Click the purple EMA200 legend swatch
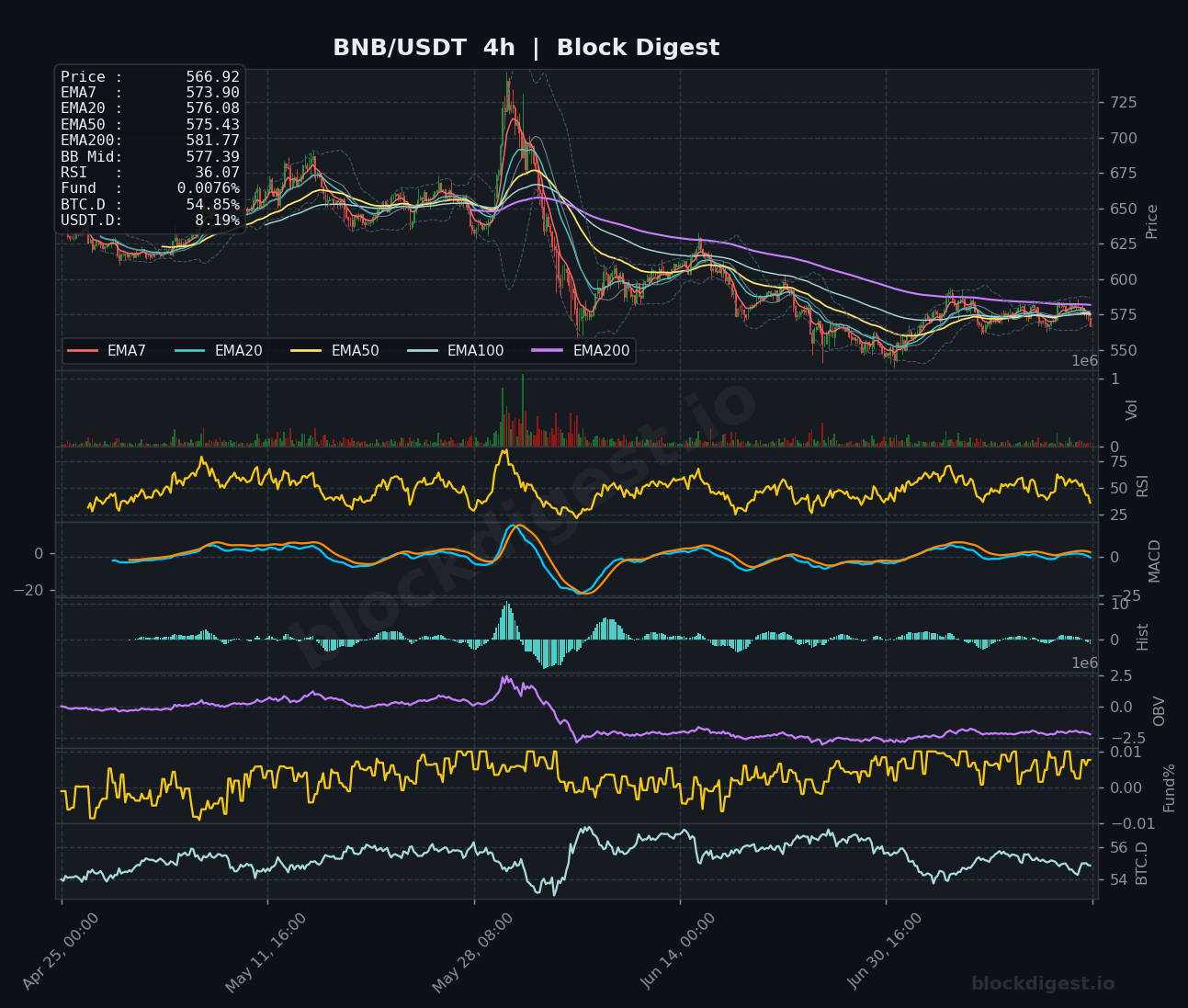The width and height of the screenshot is (1188, 1008). click(549, 351)
